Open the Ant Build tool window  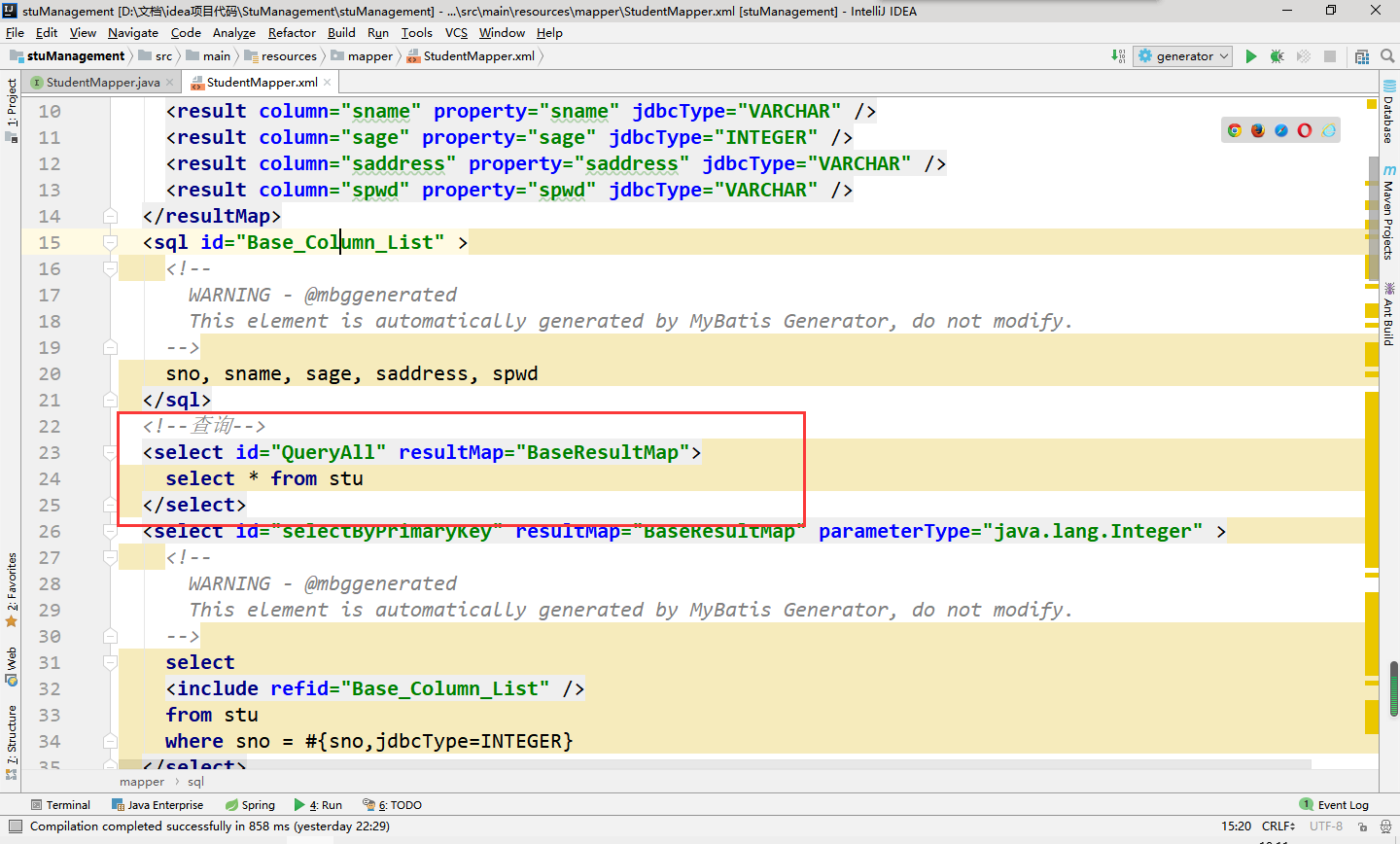tap(1388, 314)
